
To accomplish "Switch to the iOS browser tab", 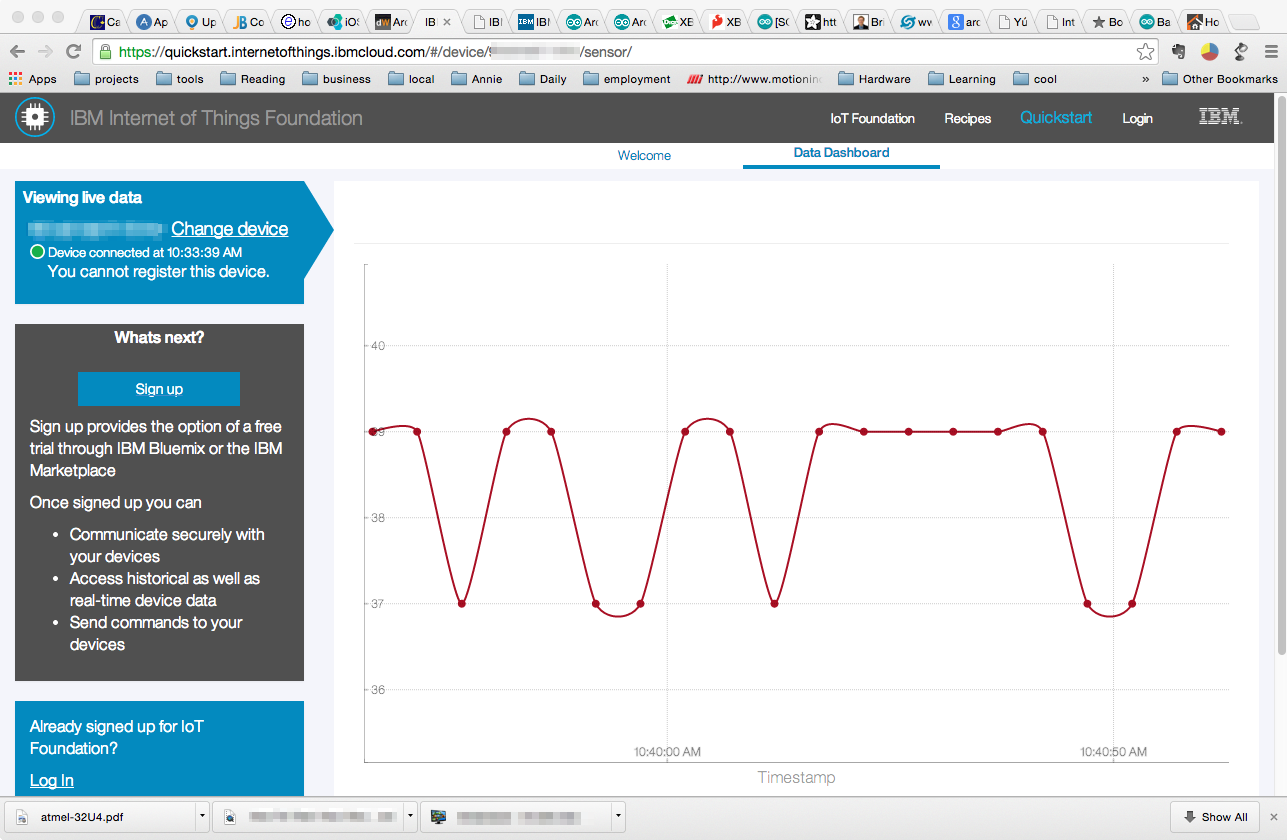I will [344, 21].
